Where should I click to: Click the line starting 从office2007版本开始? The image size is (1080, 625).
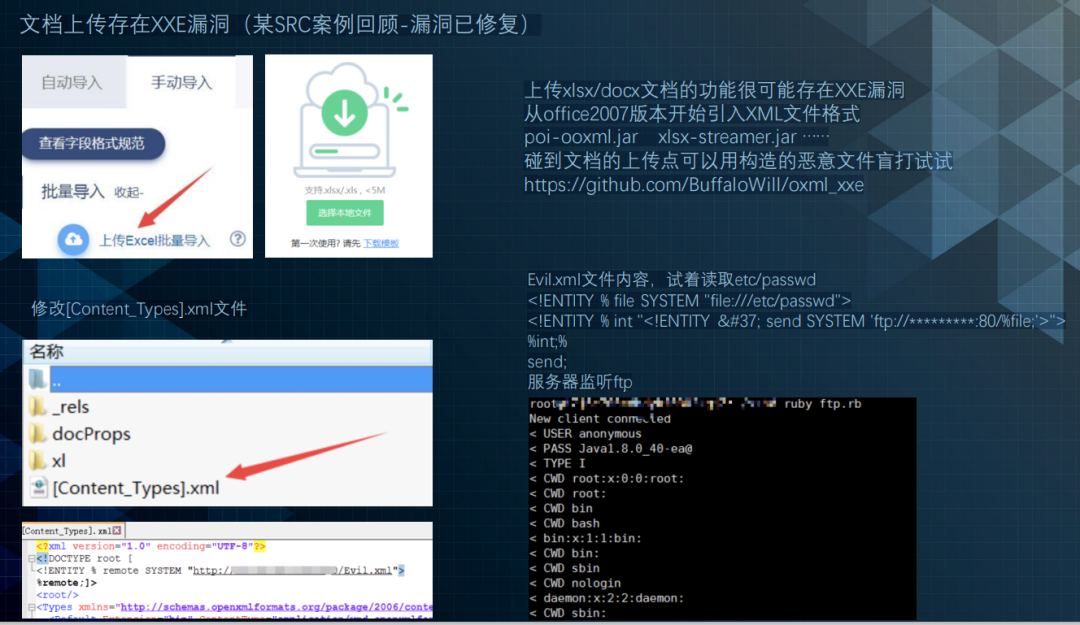692,114
